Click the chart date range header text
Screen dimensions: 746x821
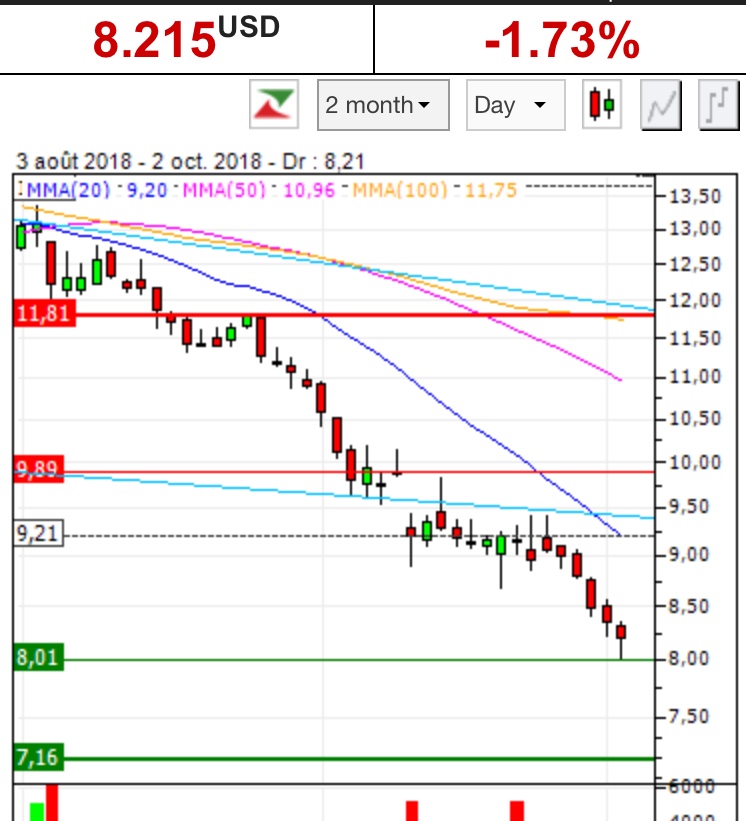(190, 161)
